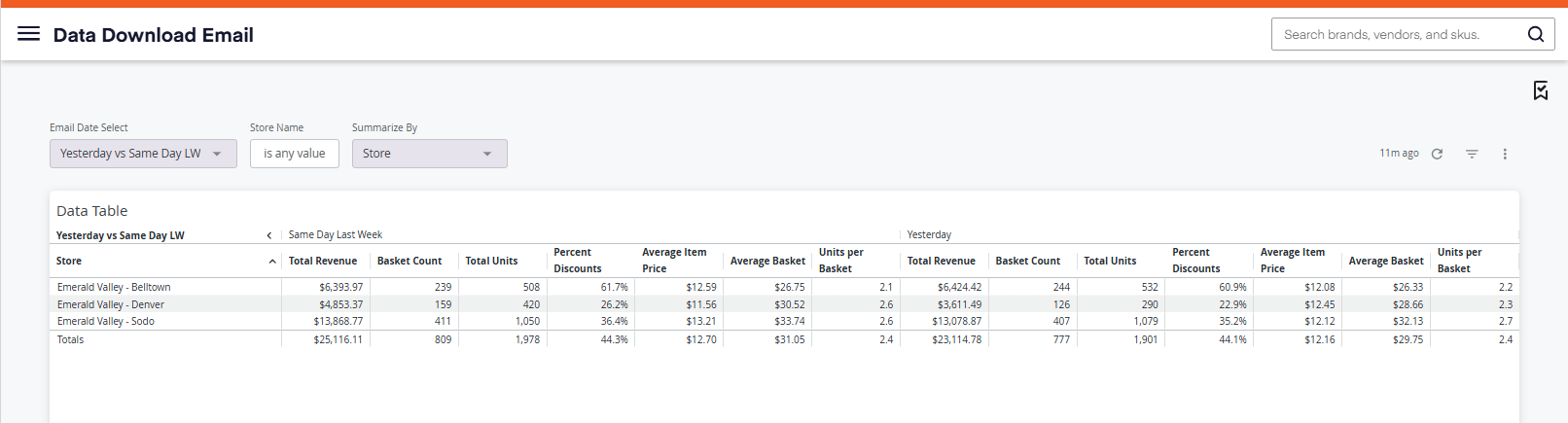Viewport: 1568px width, 423px height.
Task: Sort by Store column ascending arrow
Action: point(272,261)
